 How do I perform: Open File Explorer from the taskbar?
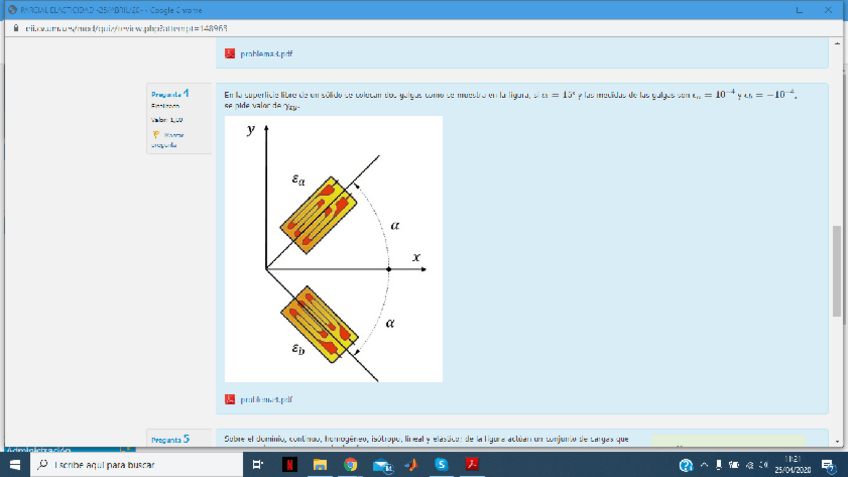tap(320, 465)
